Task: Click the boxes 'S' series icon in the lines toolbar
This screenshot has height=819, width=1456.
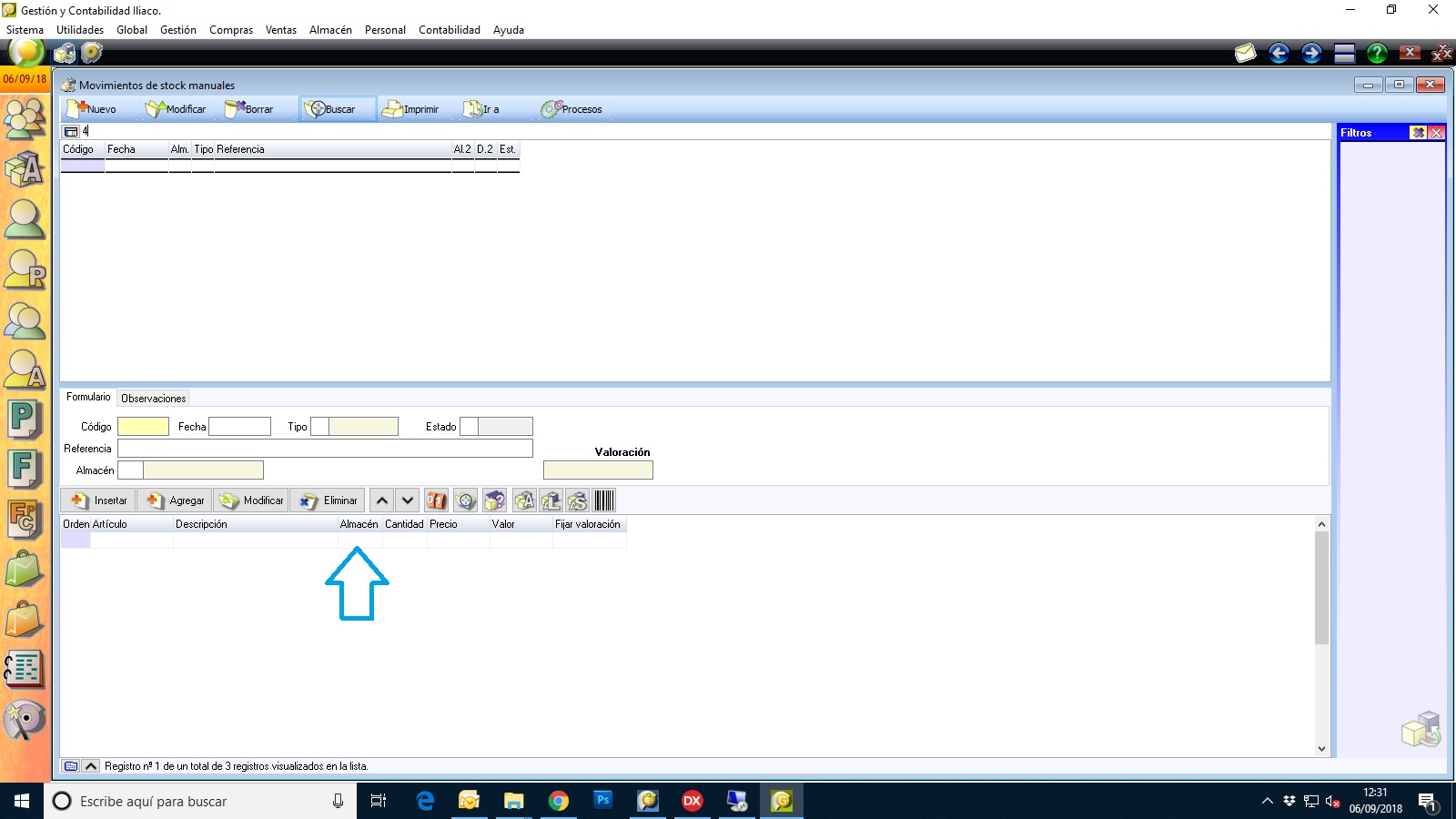Action: tap(577, 500)
